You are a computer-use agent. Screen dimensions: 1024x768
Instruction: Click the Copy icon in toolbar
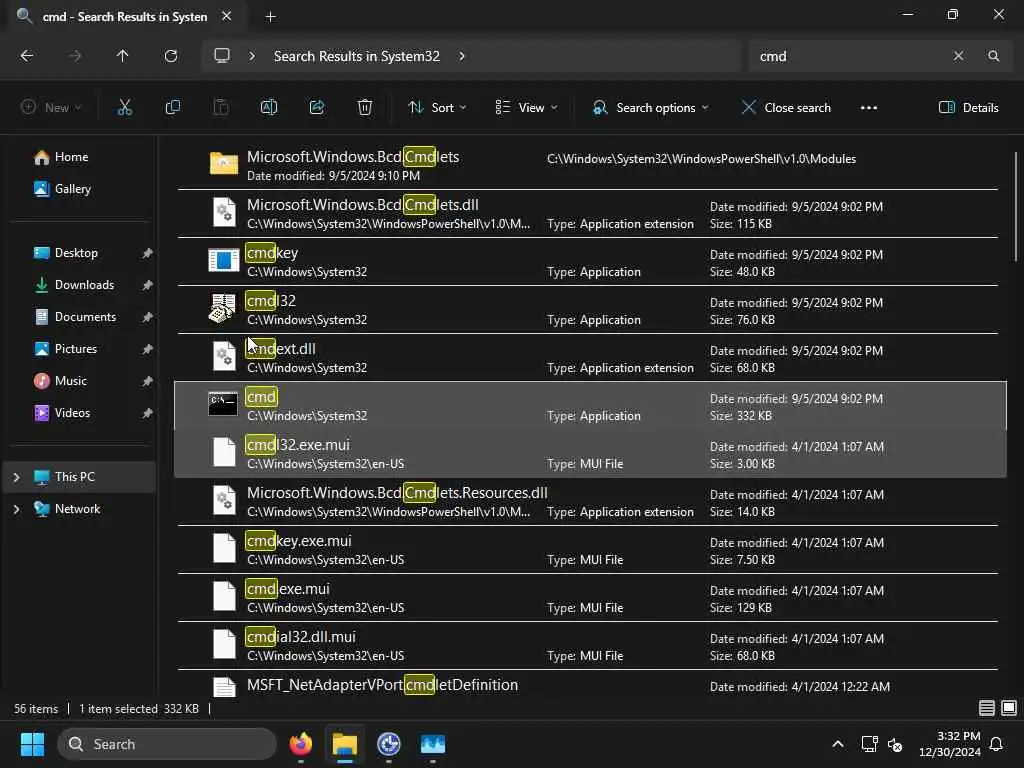pos(172,108)
